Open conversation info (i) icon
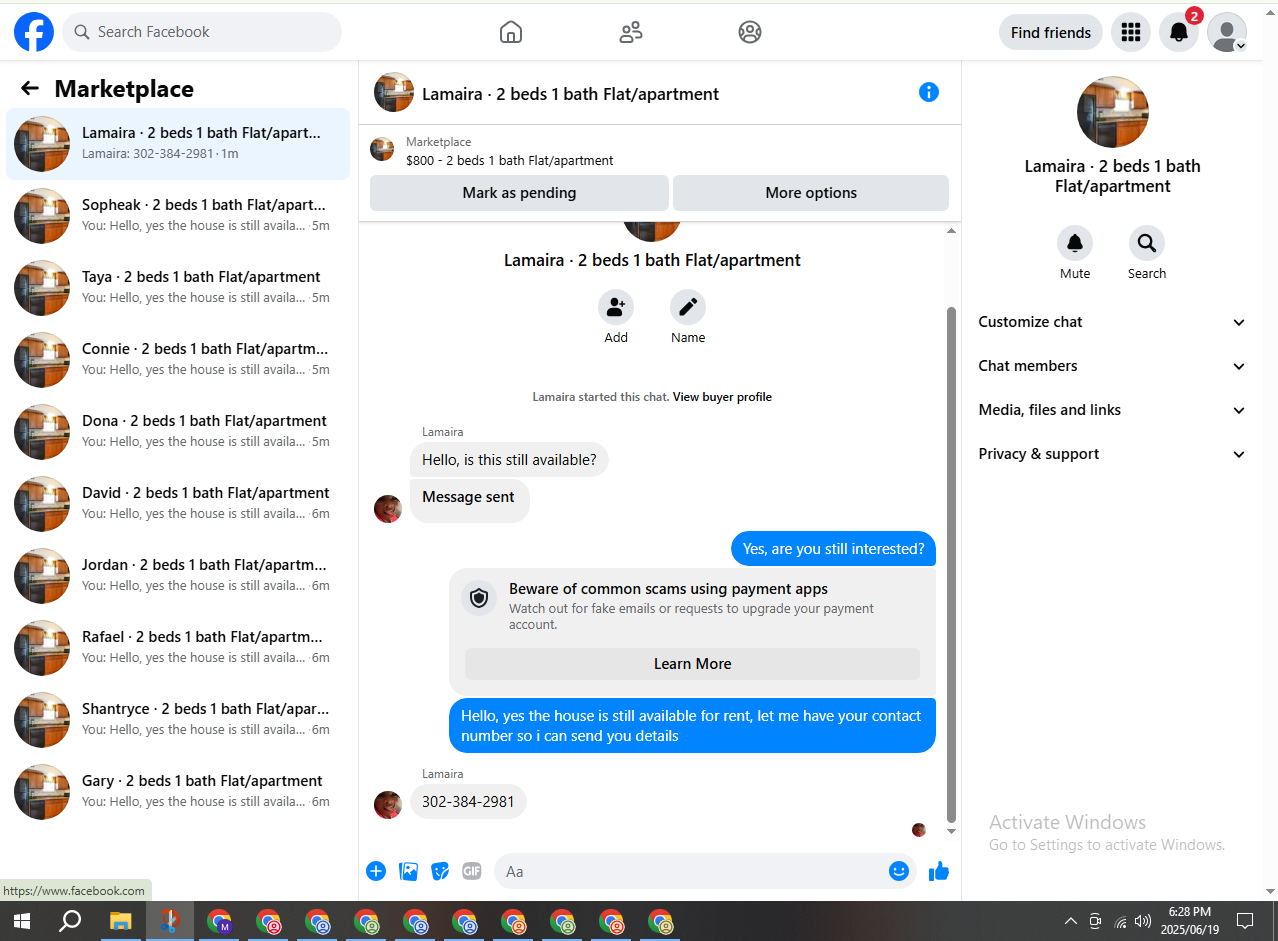The height and width of the screenshot is (941, 1278). pos(929,92)
